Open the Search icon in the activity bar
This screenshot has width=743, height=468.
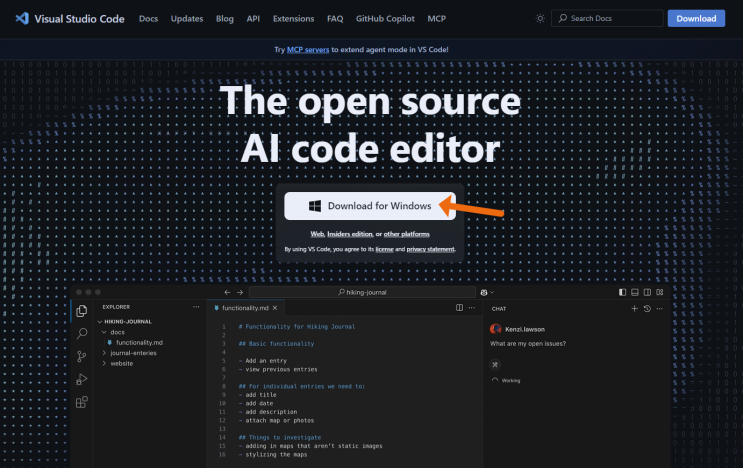82,333
